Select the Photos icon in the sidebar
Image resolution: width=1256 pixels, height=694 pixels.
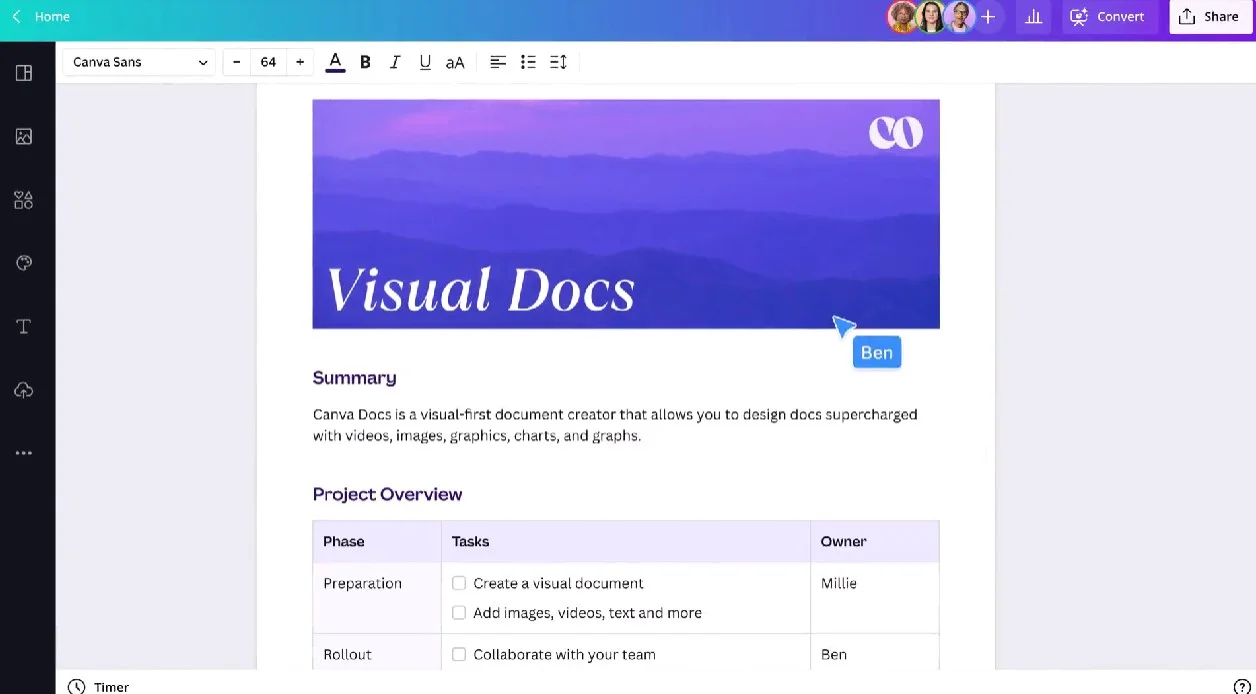pos(24,137)
